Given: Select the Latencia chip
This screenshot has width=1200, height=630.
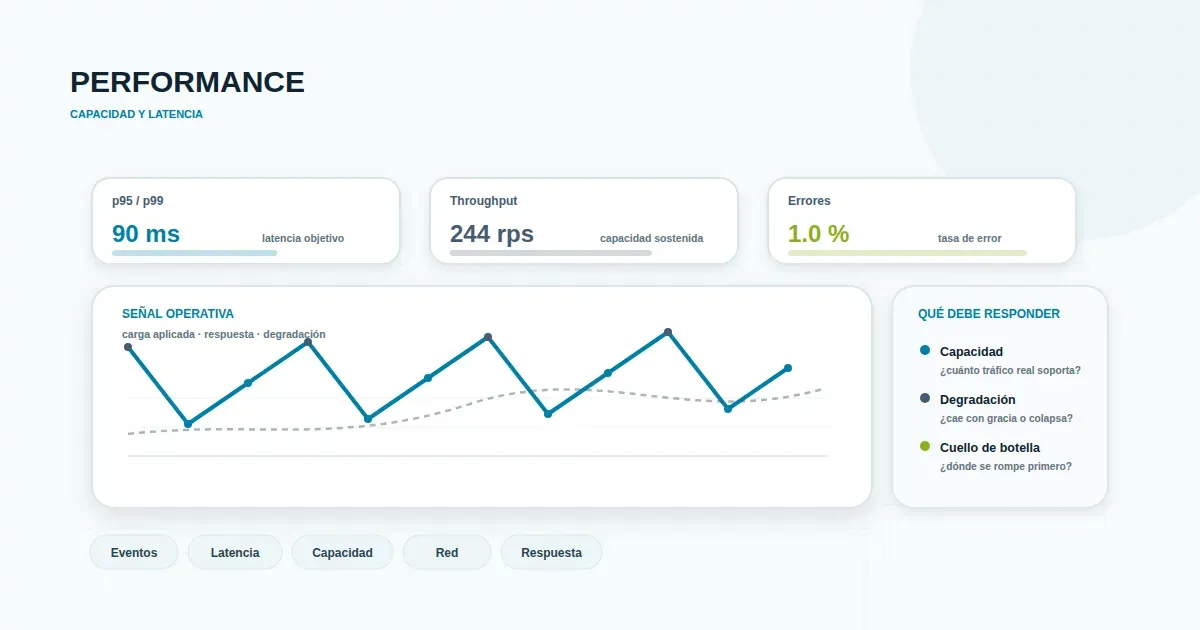Looking at the screenshot, I should [235, 552].
